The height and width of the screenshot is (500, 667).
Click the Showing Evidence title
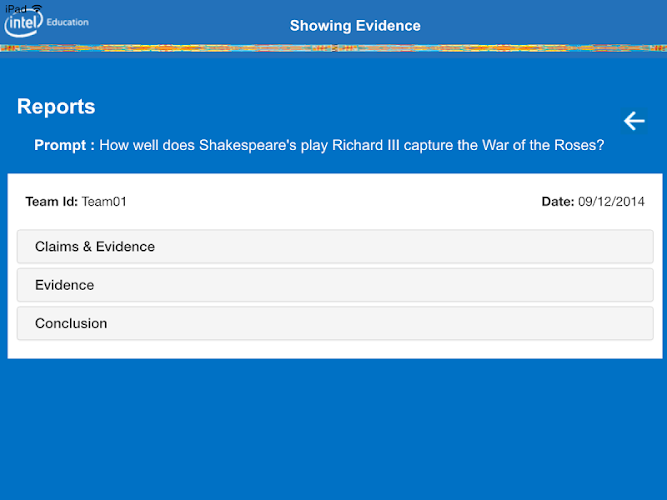(355, 26)
